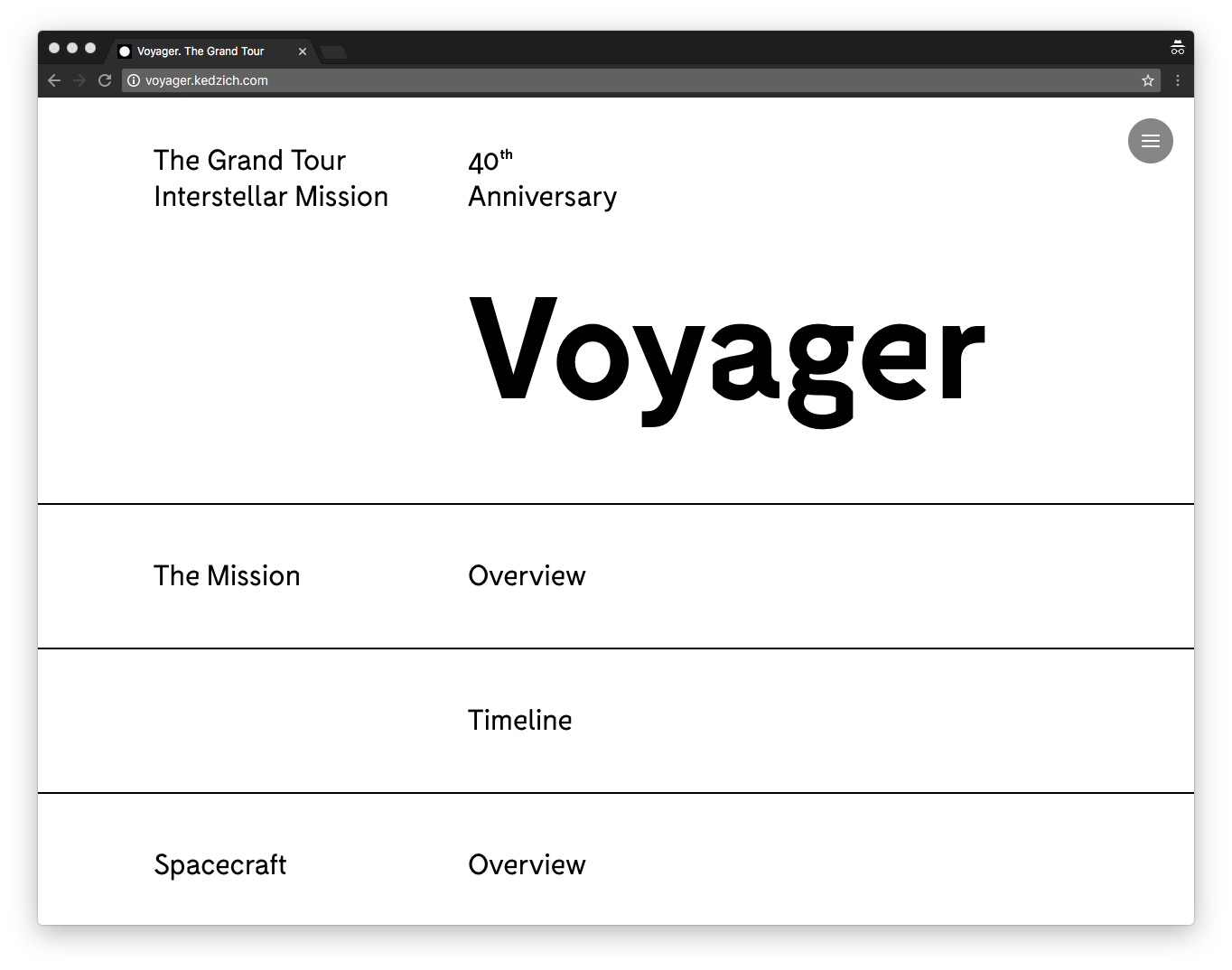Go to the Timeline section
Image resolution: width=1232 pixels, height=970 pixels.
[x=519, y=721]
